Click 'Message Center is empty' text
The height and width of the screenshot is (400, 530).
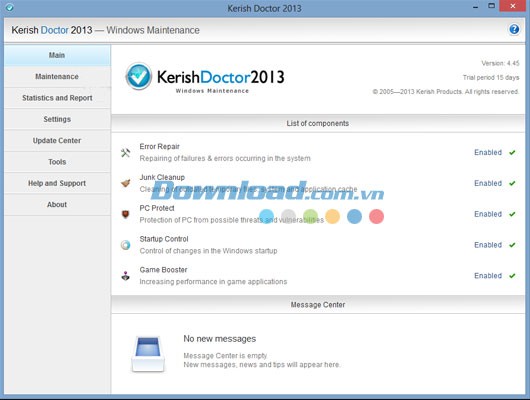[225, 355]
